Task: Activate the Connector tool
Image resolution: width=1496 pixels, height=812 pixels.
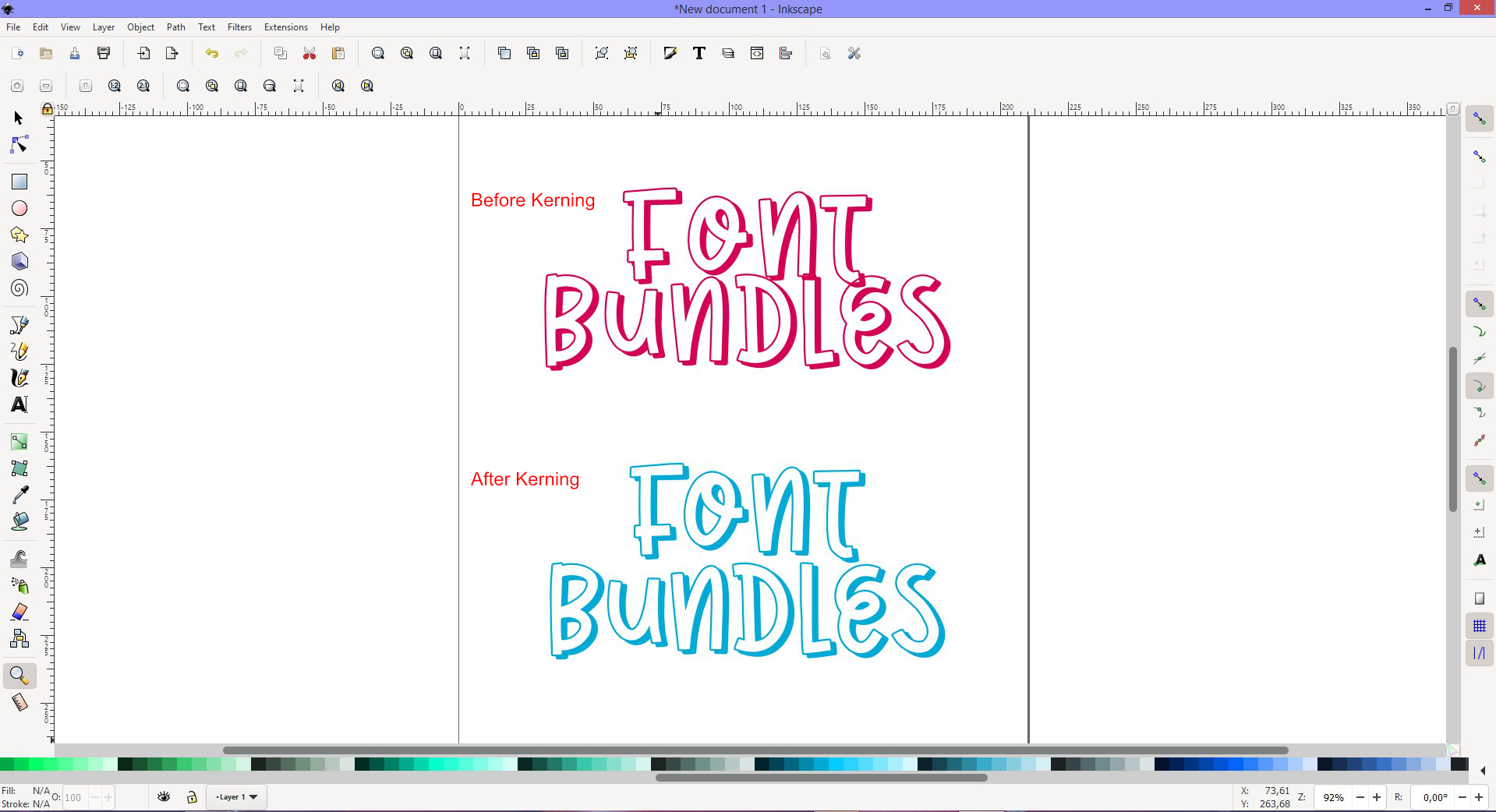Action: pyautogui.click(x=19, y=639)
